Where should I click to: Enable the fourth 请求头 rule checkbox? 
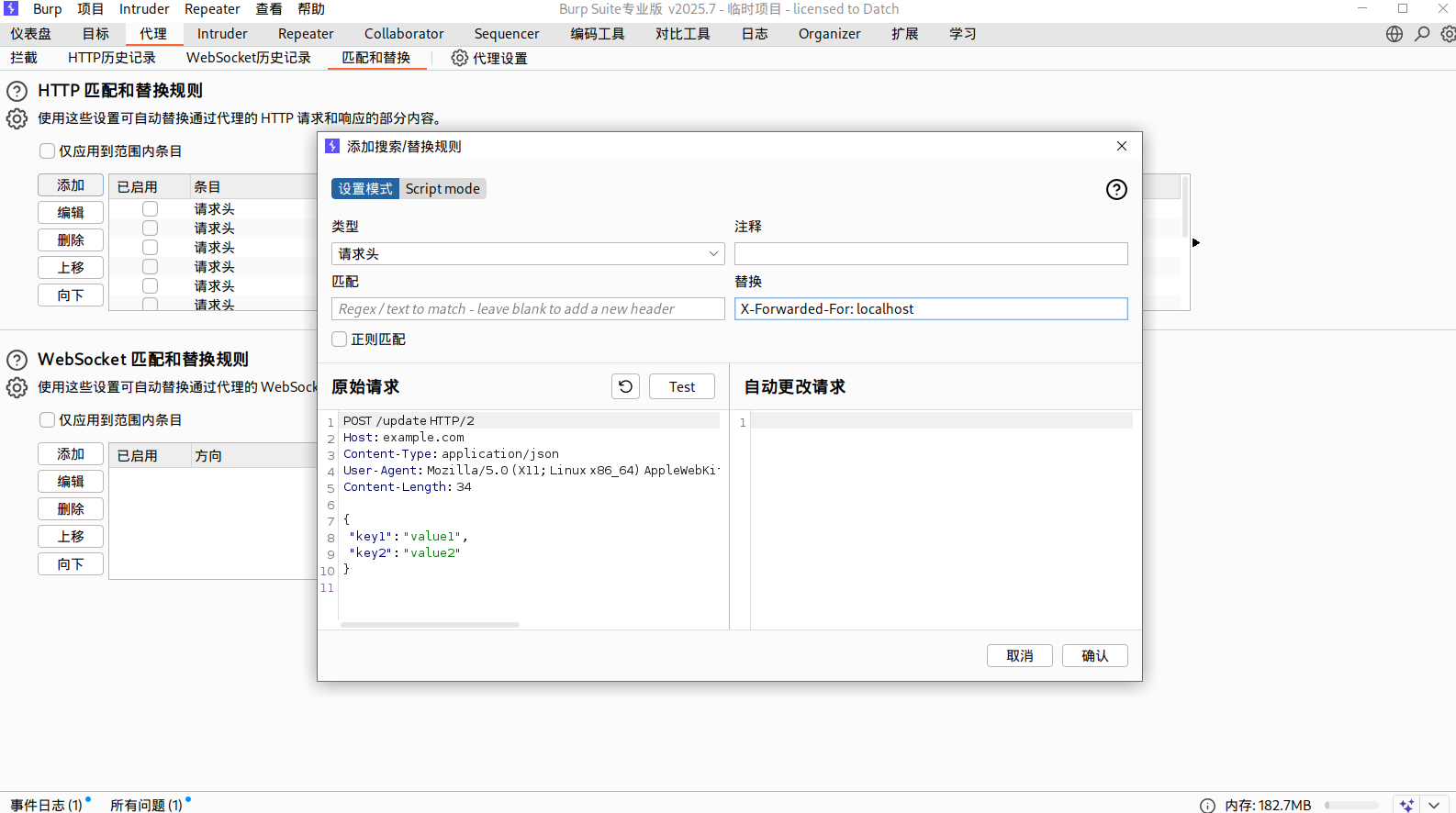(150, 266)
